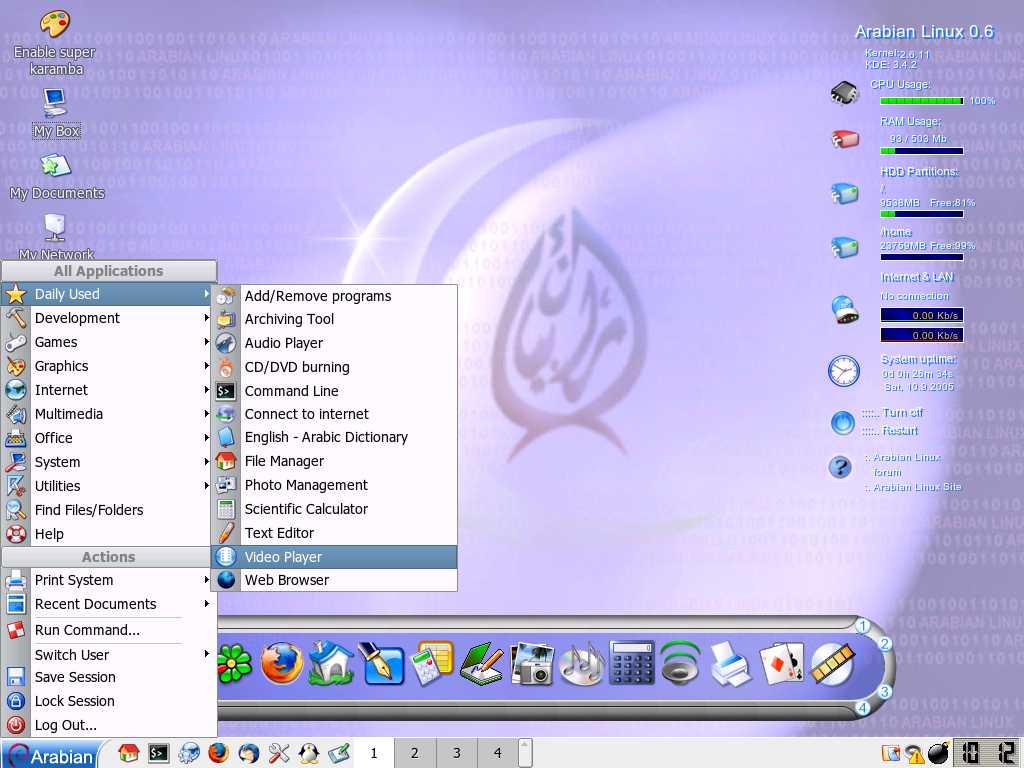The height and width of the screenshot is (768, 1024).
Task: Select Lock Session menu item
Action: pyautogui.click(x=108, y=701)
